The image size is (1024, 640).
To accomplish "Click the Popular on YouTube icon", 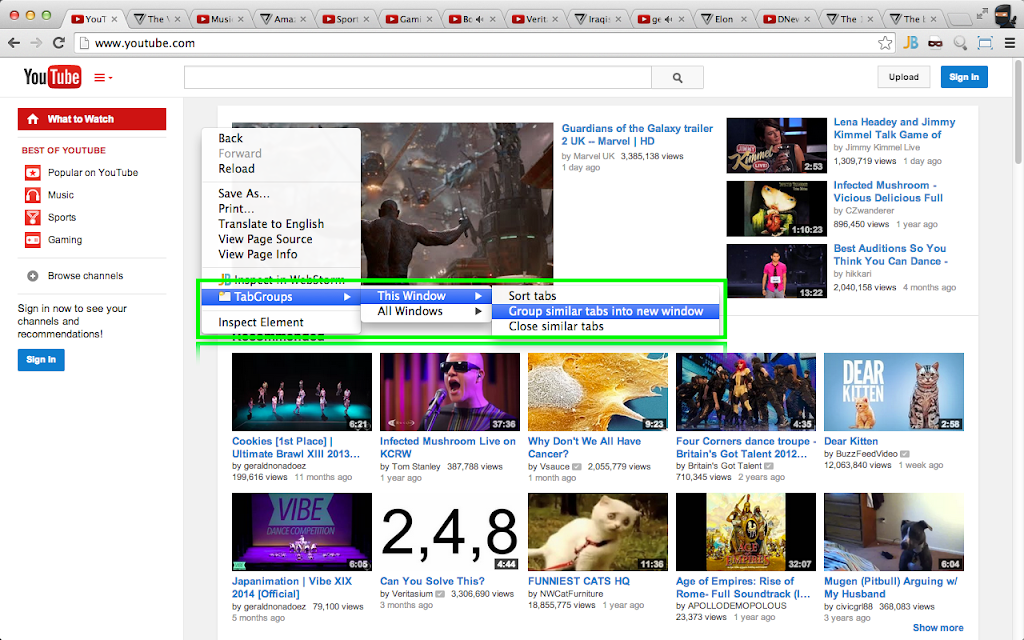I will click(x=33, y=172).
